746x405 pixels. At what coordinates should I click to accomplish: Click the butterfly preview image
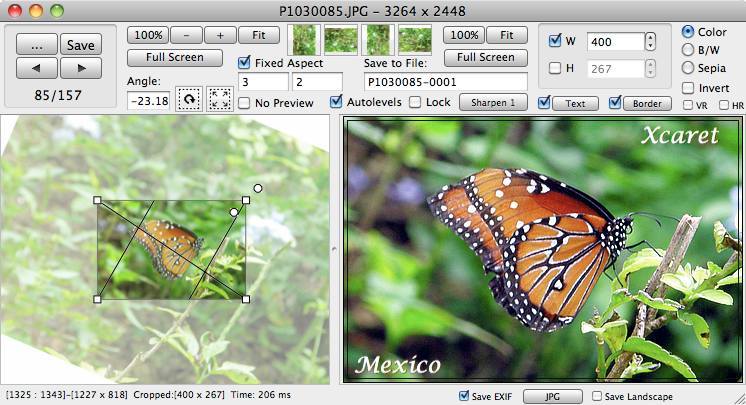543,250
